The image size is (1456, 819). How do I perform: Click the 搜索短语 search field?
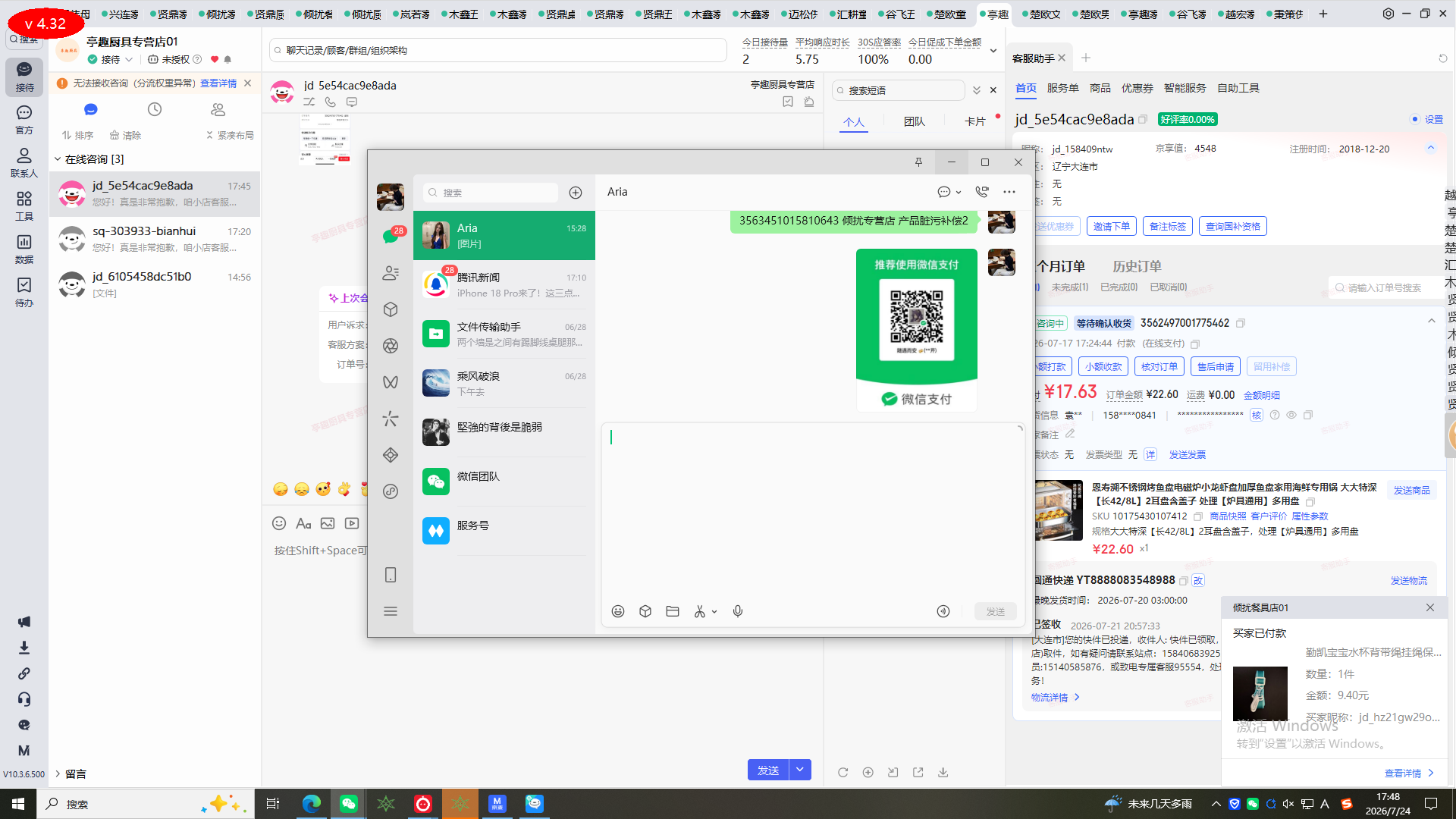[899, 90]
